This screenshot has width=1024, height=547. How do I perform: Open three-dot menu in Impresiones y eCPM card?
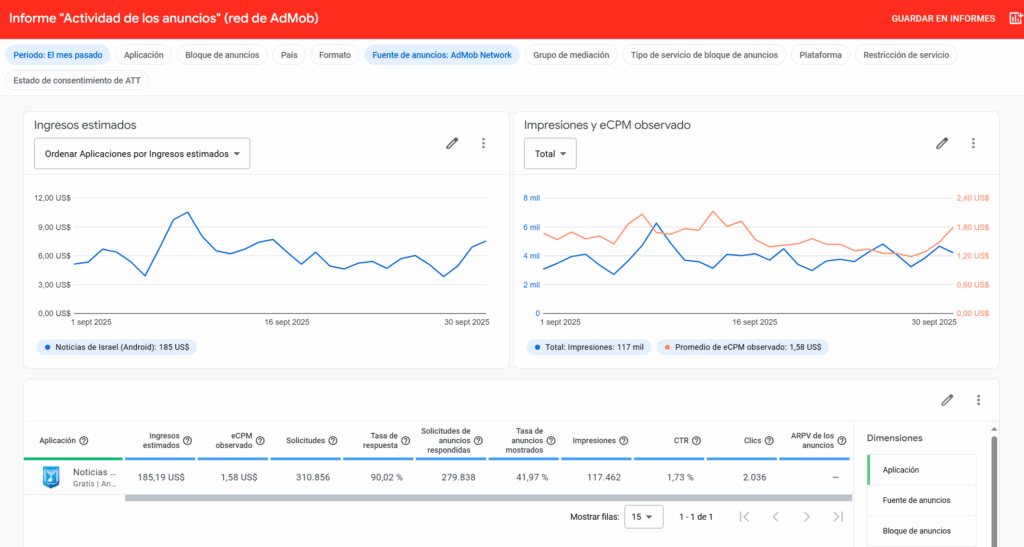[973, 144]
